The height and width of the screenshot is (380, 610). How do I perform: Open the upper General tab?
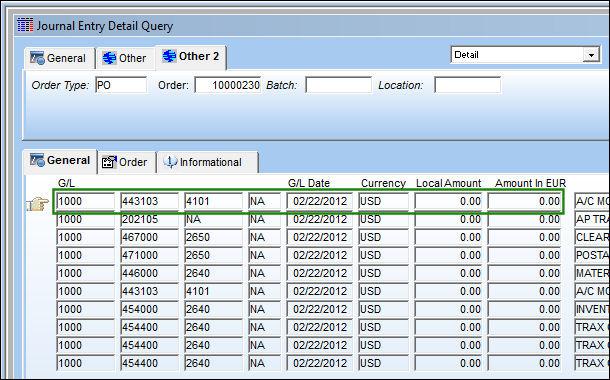click(x=59, y=58)
